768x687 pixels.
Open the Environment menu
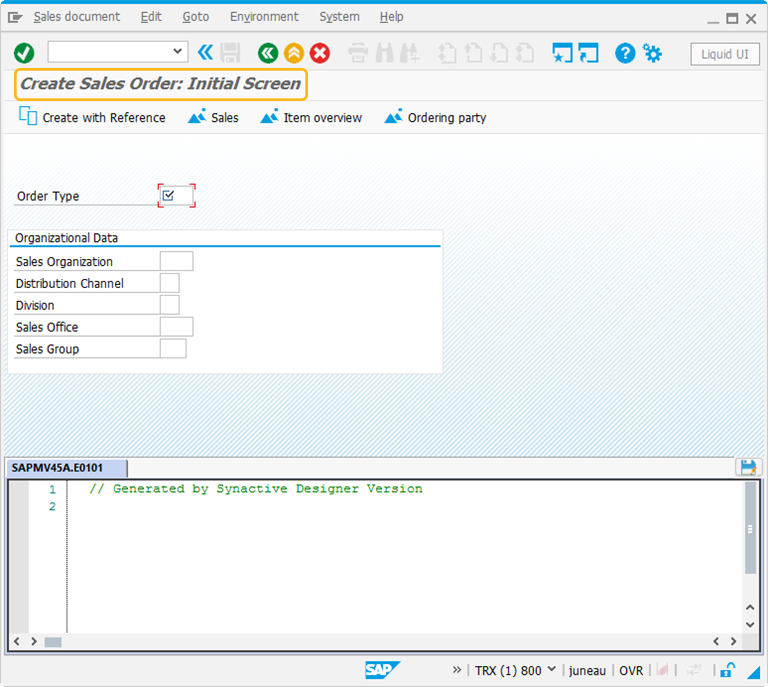click(264, 17)
